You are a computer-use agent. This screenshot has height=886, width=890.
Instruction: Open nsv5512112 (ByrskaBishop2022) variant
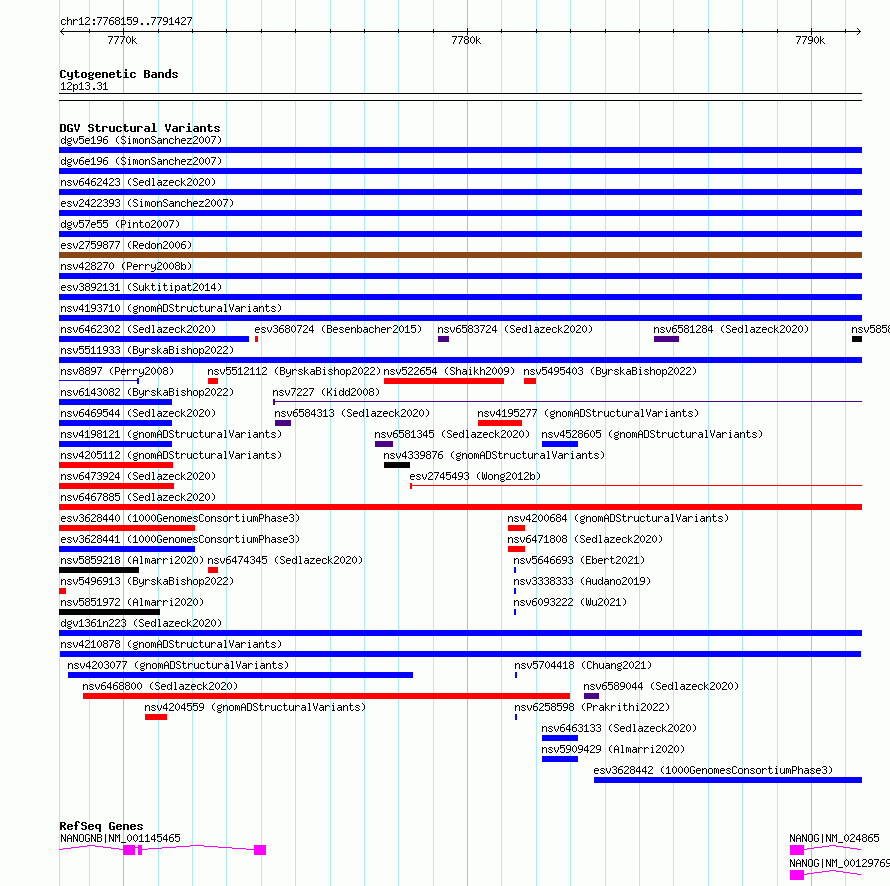294,371
